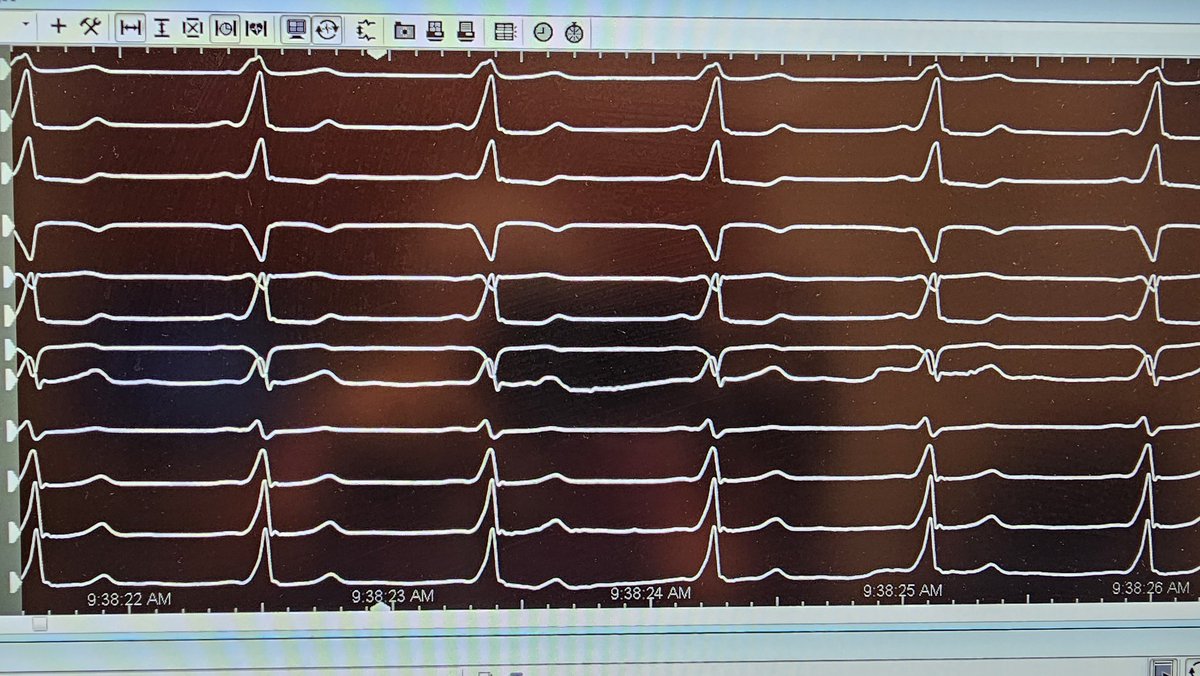Toggle the circular waveform refresh icon
The height and width of the screenshot is (676, 1200).
327,30
